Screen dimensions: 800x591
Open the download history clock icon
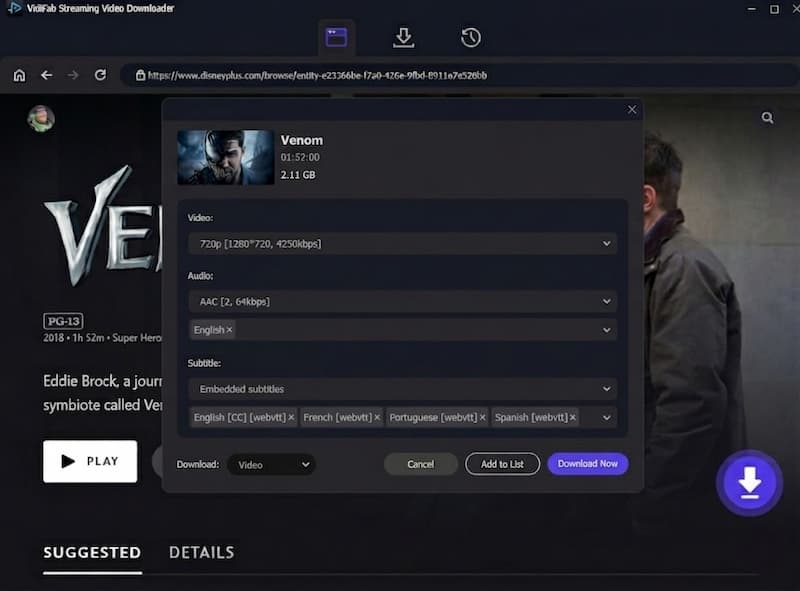coord(470,38)
